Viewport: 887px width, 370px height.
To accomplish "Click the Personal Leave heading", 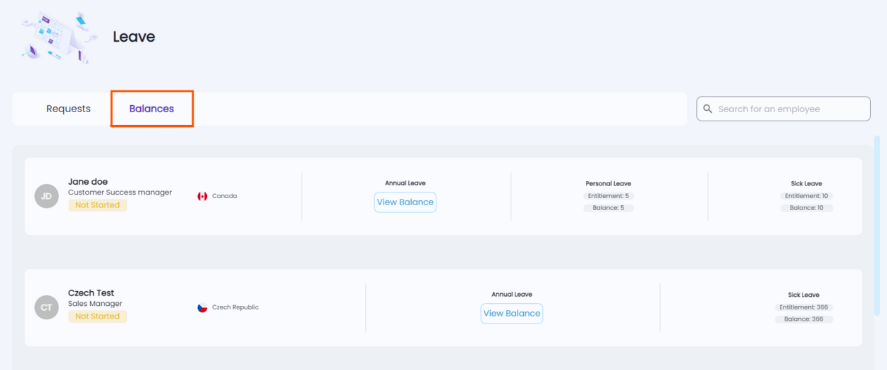I will pyautogui.click(x=608, y=183).
